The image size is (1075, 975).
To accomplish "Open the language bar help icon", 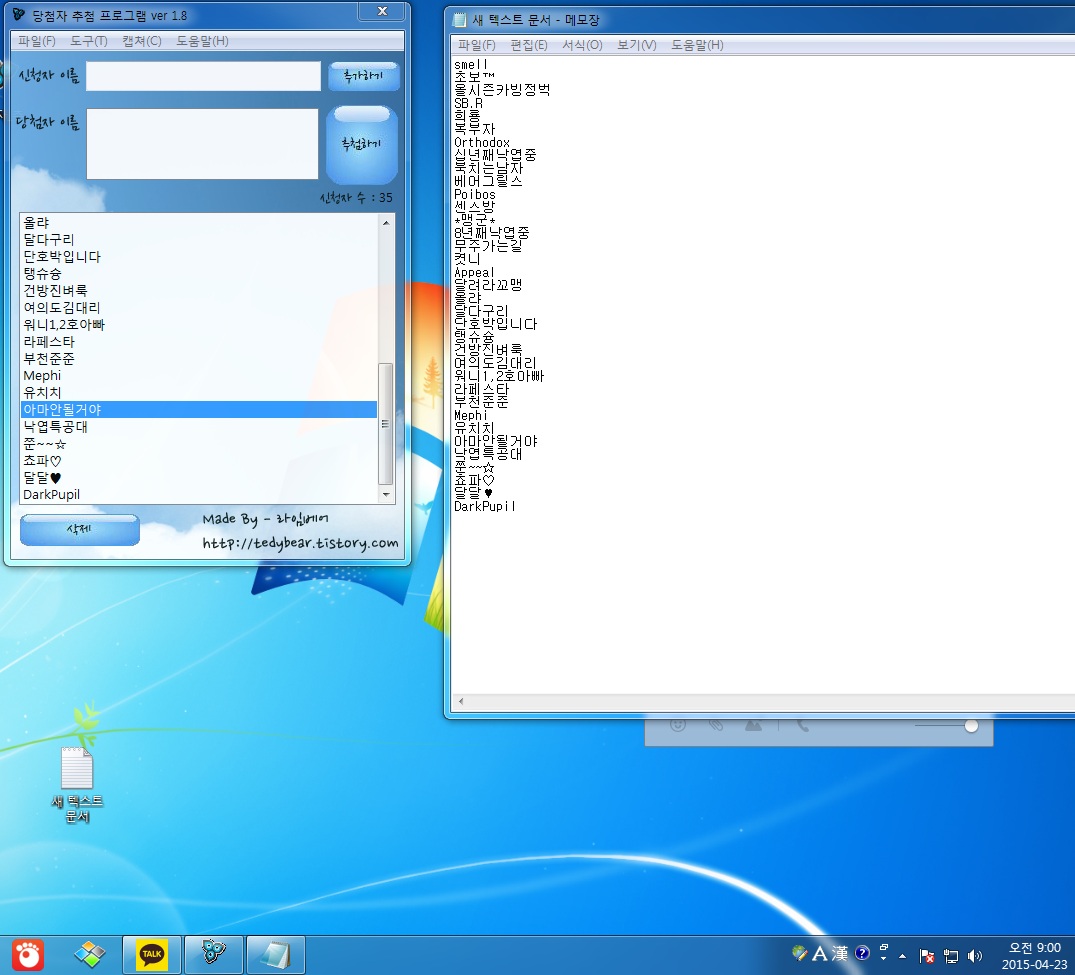I will (x=862, y=953).
